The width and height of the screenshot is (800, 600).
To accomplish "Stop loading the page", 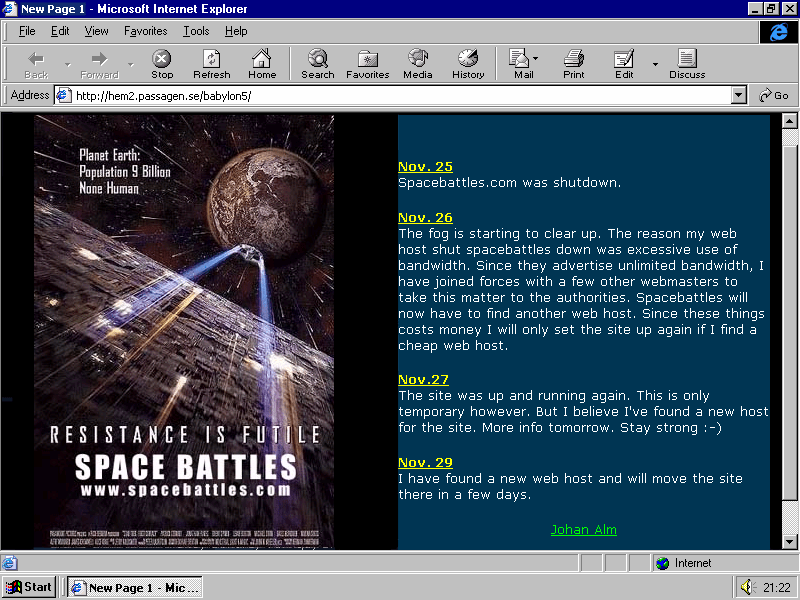I will click(x=162, y=64).
